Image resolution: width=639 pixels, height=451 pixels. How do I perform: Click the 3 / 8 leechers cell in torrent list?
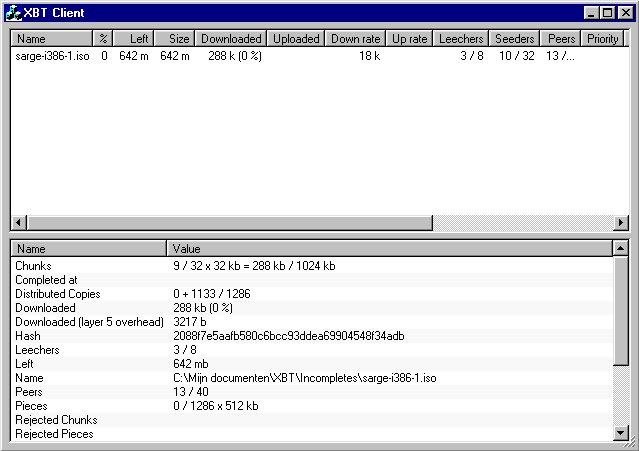[472, 56]
